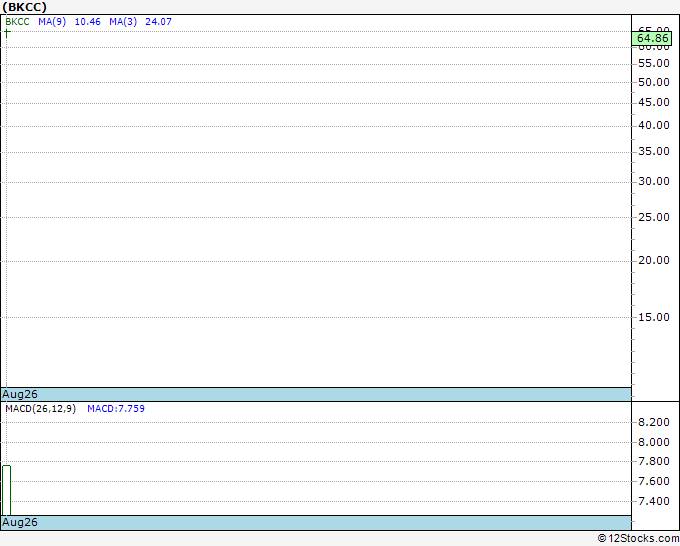The image size is (680, 546).
Task: Click the (BKCC) chart title
Action: pos(24,7)
